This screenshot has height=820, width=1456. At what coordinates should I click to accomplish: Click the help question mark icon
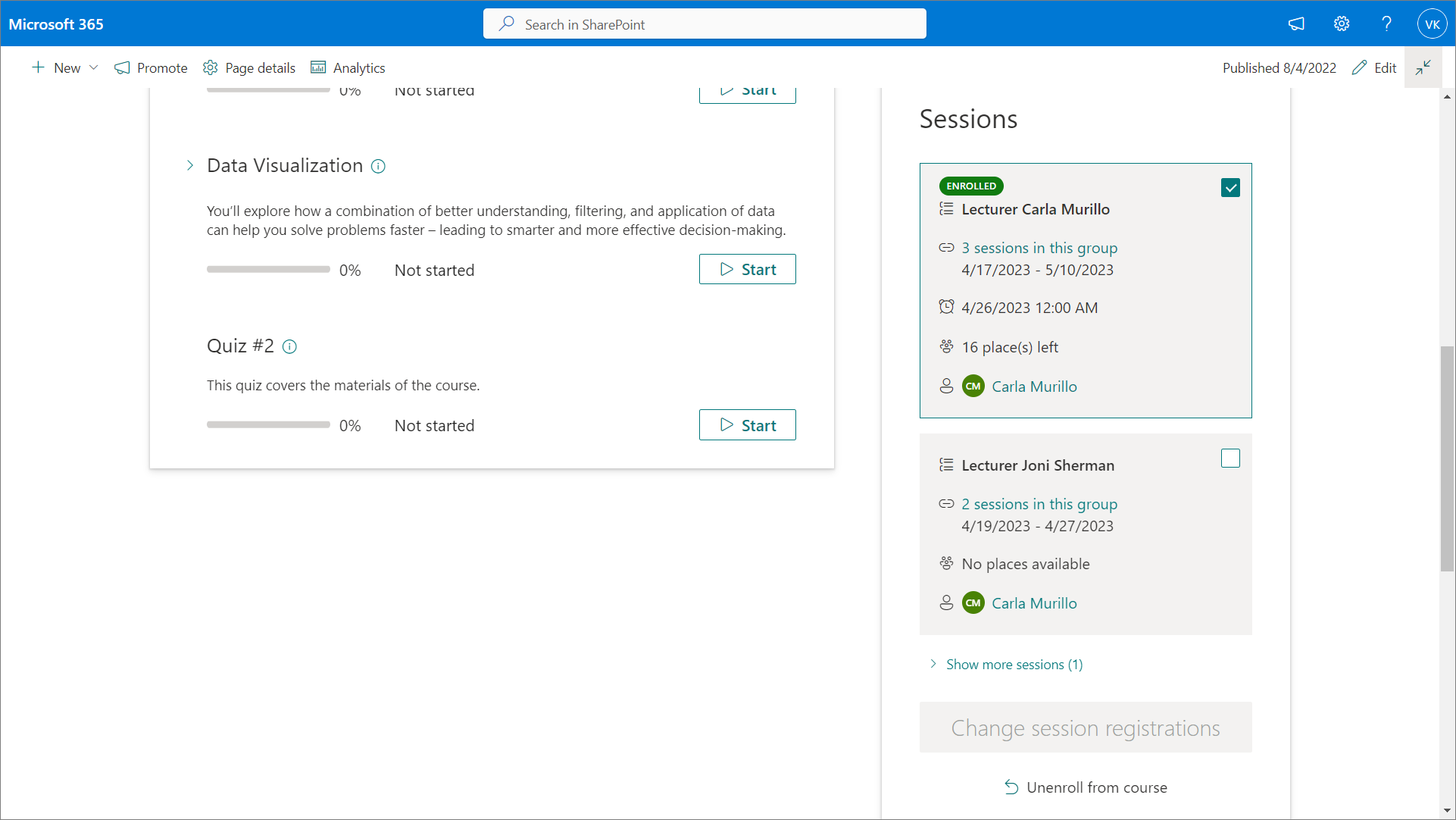pyautogui.click(x=1386, y=23)
